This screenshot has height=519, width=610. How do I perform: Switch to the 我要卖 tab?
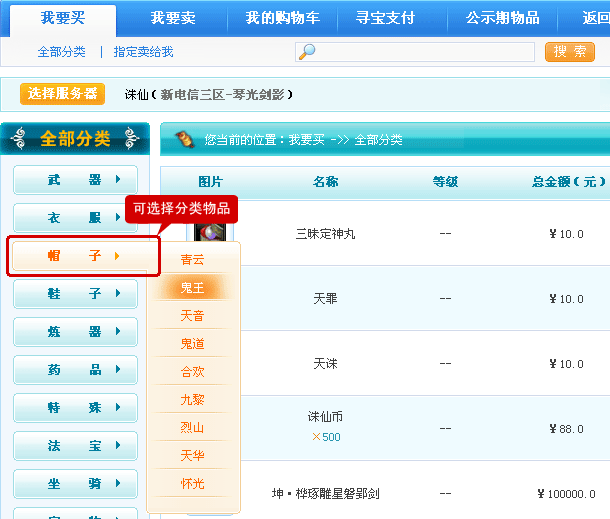click(172, 18)
